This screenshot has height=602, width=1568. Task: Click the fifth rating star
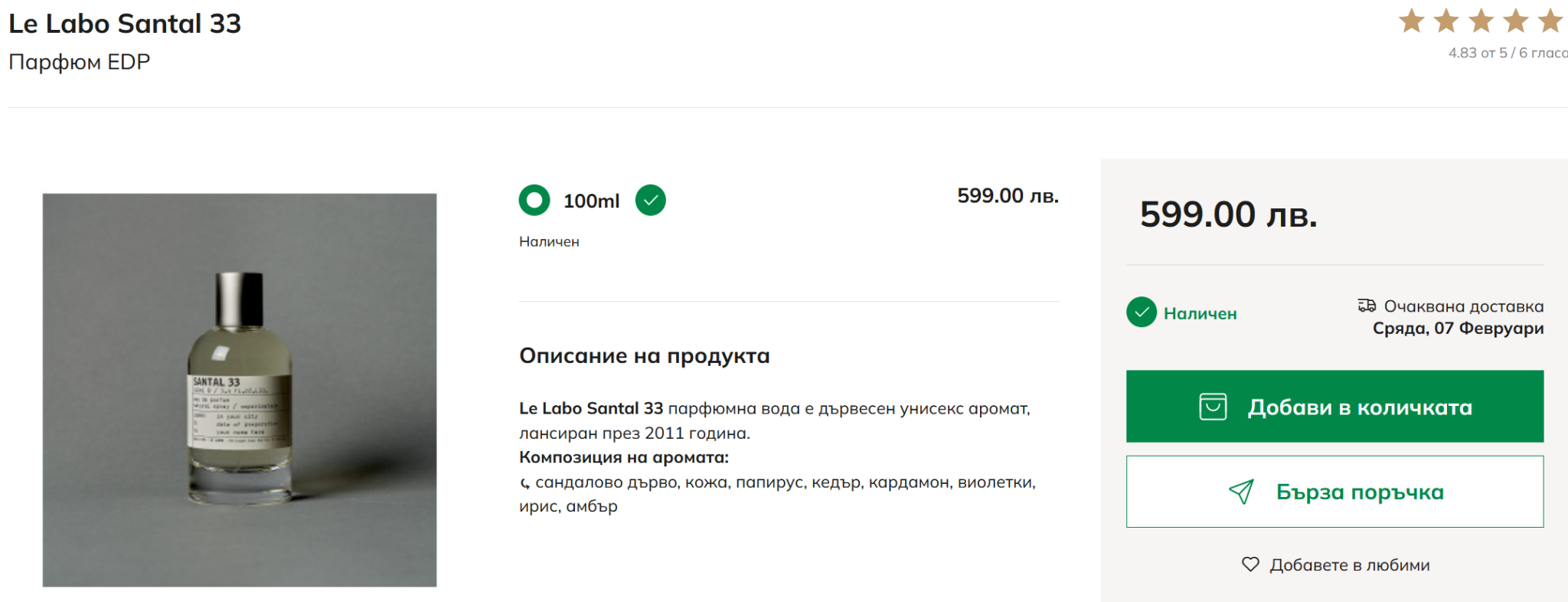(x=1550, y=21)
